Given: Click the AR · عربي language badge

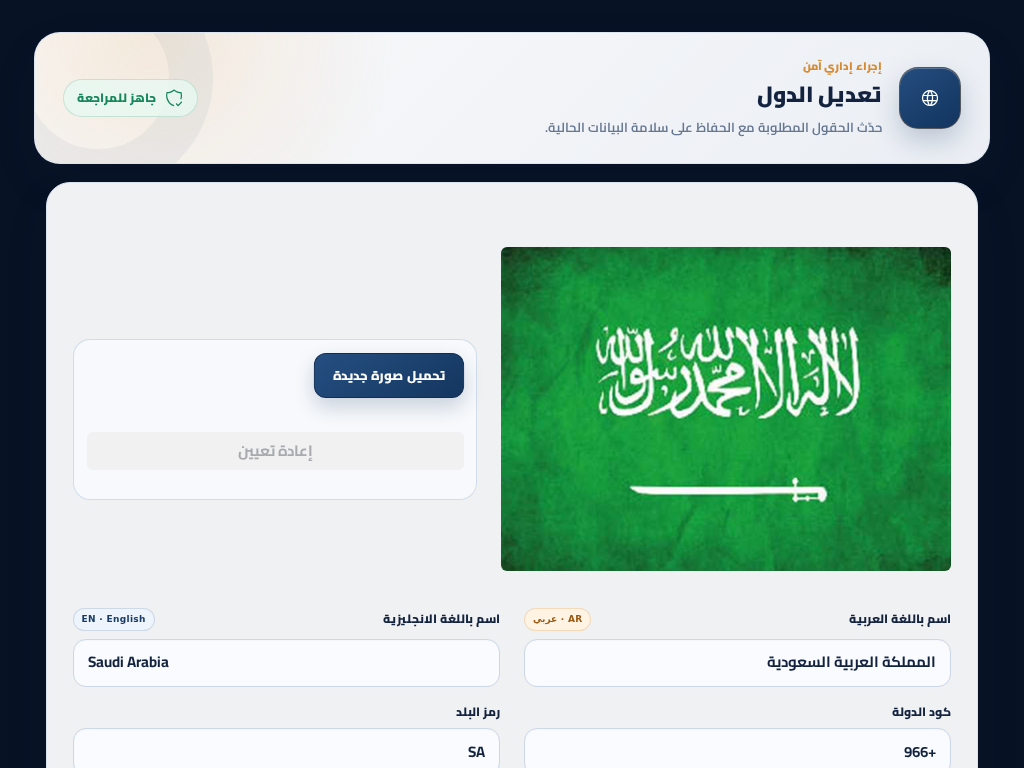Looking at the screenshot, I should point(557,619).
